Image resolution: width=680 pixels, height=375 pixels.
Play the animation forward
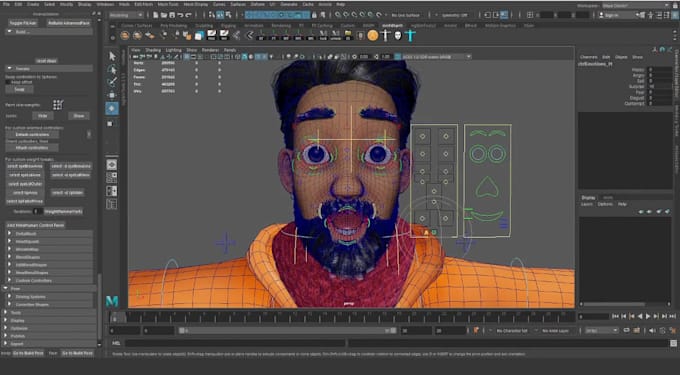648,317
